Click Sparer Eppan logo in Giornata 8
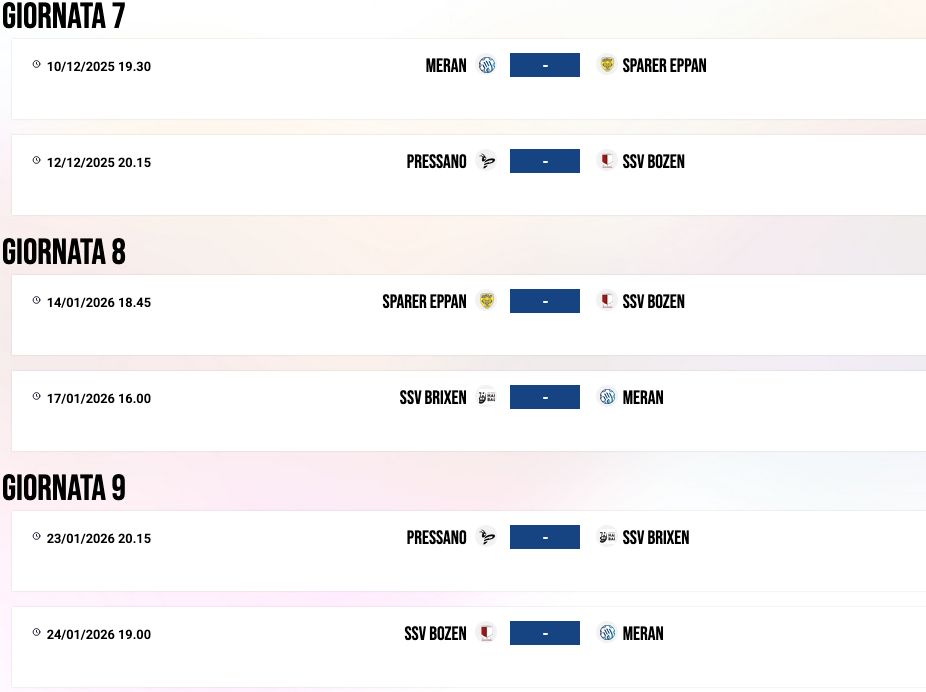Viewport: 926px width, 692px height. coord(487,301)
